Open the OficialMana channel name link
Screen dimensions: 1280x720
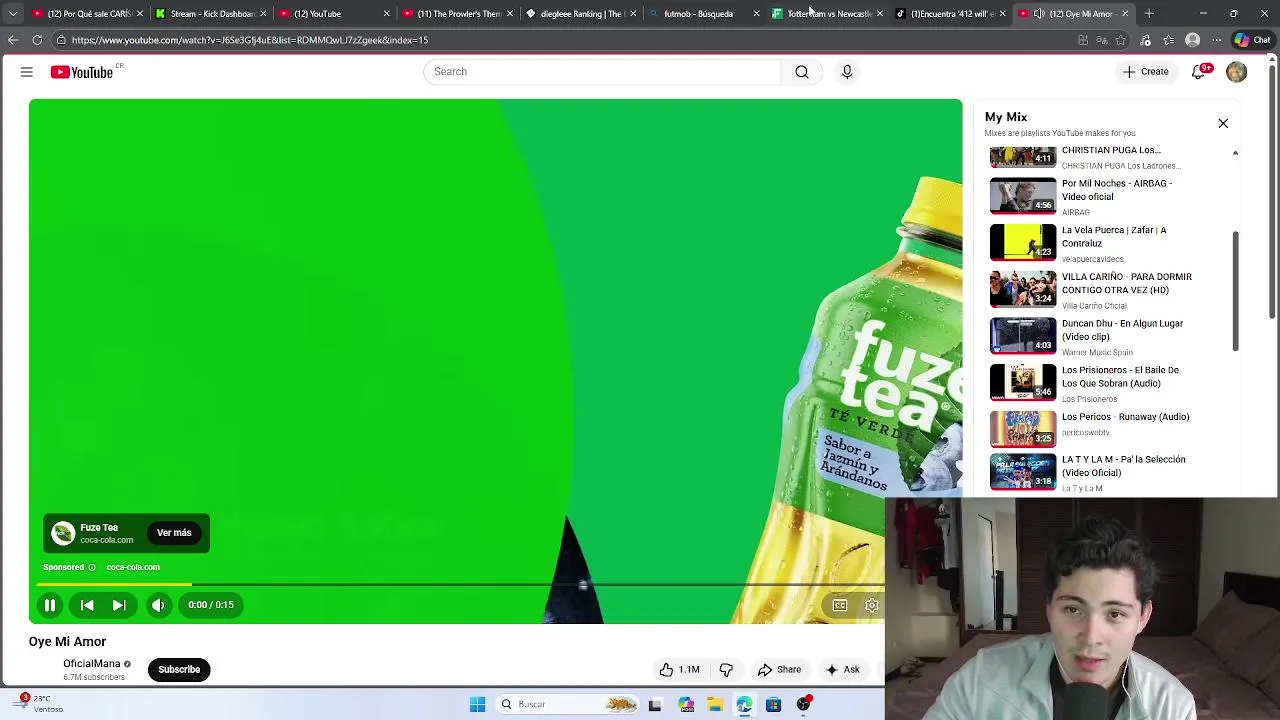click(92, 664)
